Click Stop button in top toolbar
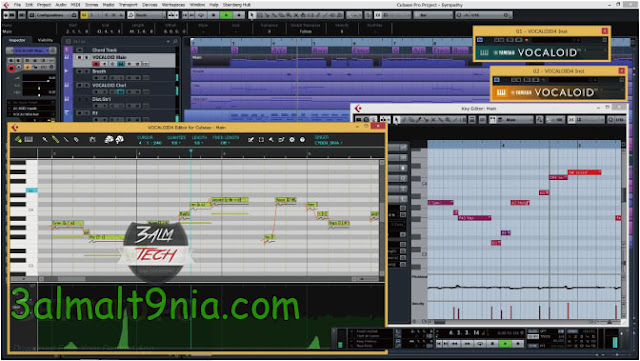This screenshot has height=361, width=640. [x=213, y=15]
